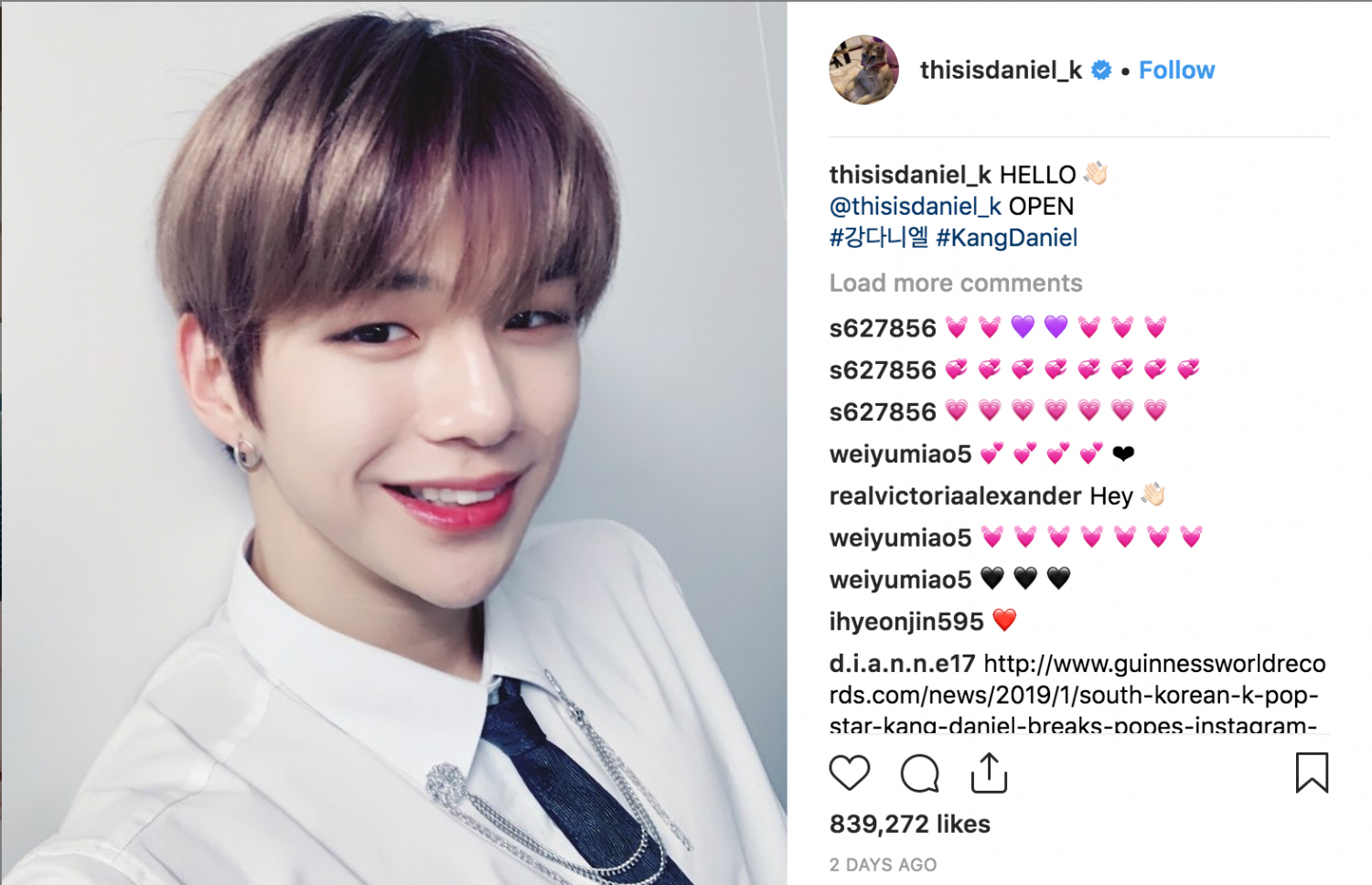Screen dimensions: 1372x885
Task: Click the selfie photo of the post
Action: click(394, 443)
